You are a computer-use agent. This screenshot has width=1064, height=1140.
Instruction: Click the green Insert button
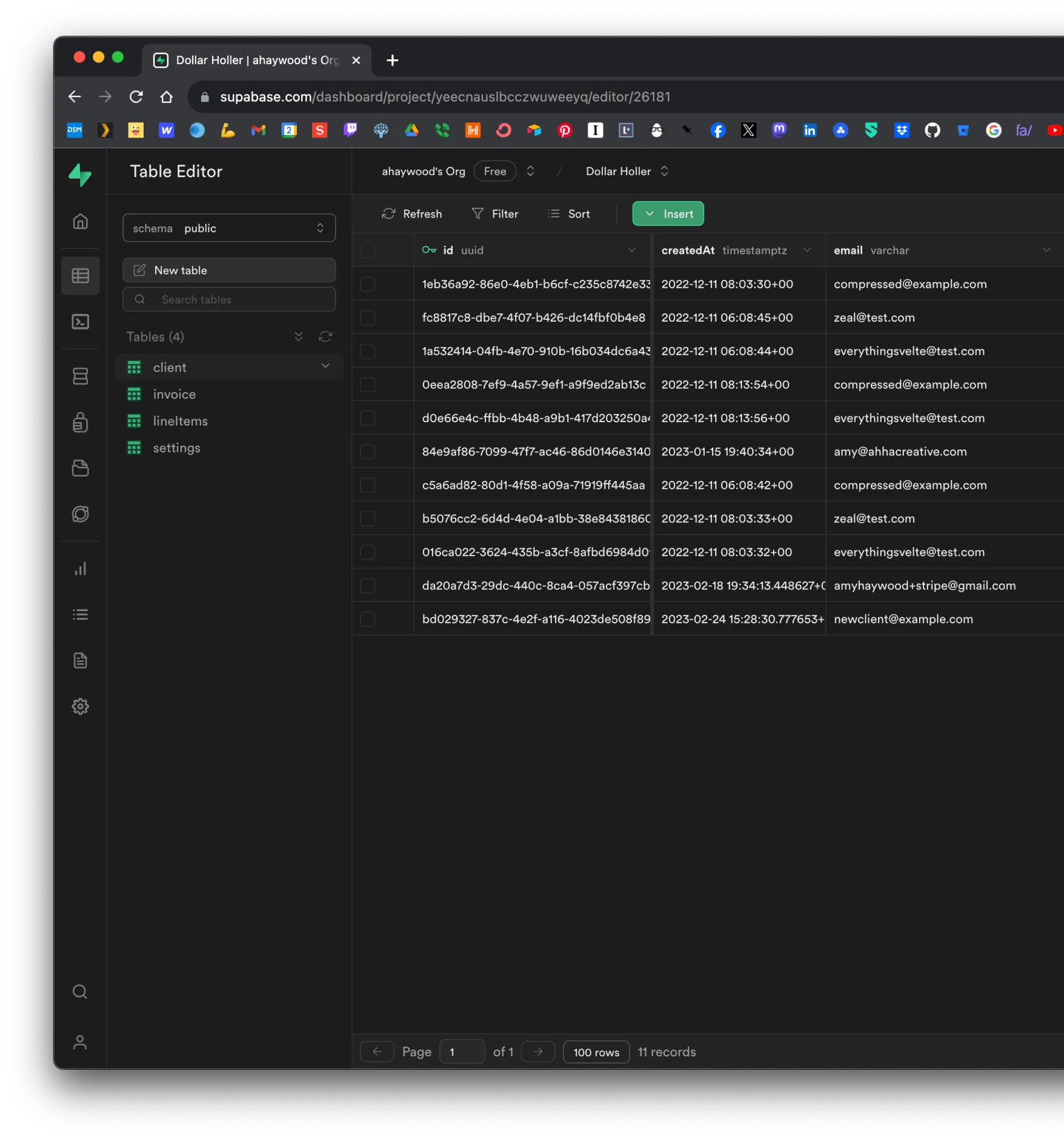point(668,214)
